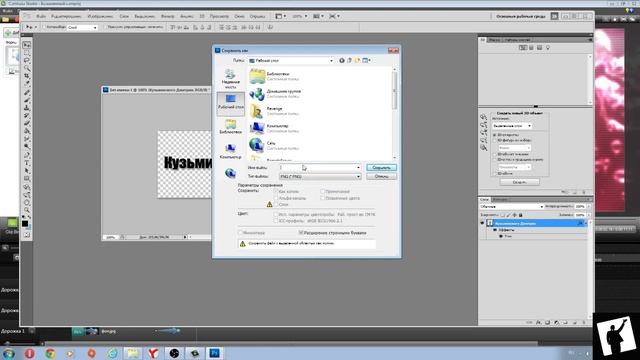Open the 'Фильтр' menu
Image resolution: width=640 pixels, height=360 pixels.
coord(167,16)
